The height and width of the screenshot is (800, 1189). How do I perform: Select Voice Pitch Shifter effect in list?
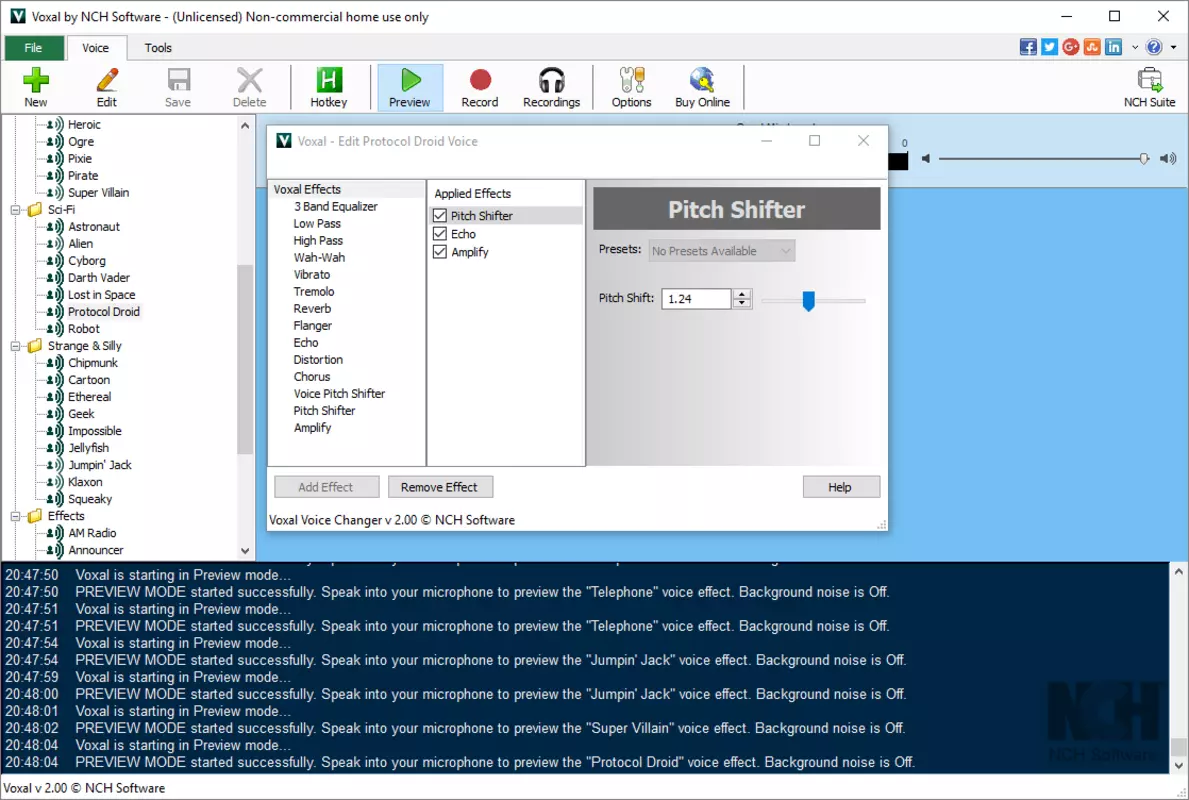click(339, 394)
